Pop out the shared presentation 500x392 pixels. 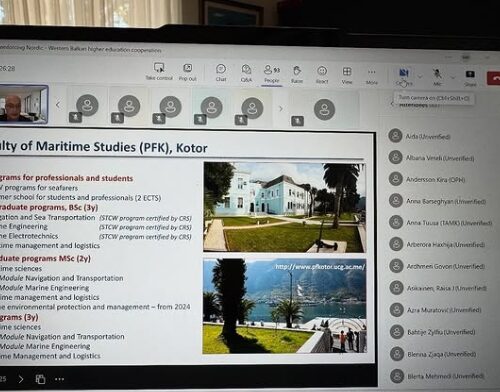[x=188, y=72]
